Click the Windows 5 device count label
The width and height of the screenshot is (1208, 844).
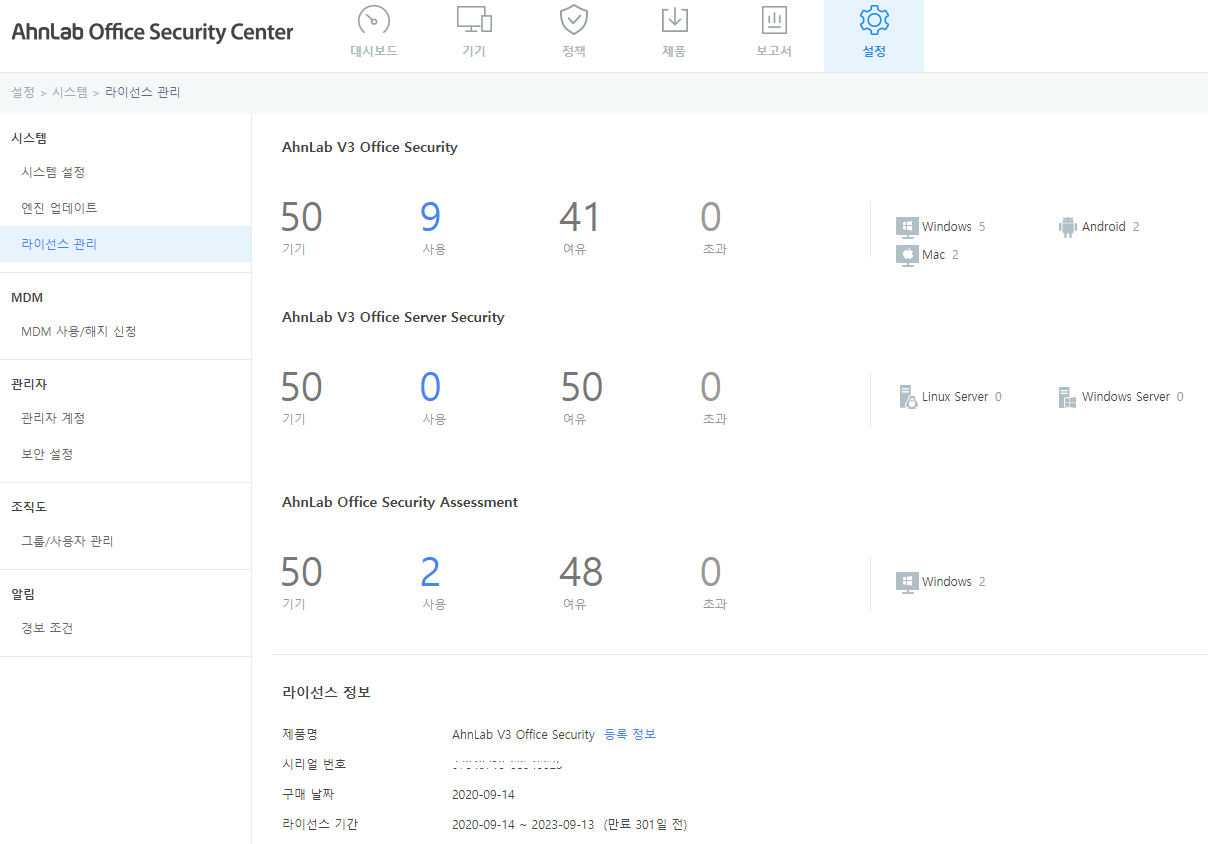pos(953,227)
